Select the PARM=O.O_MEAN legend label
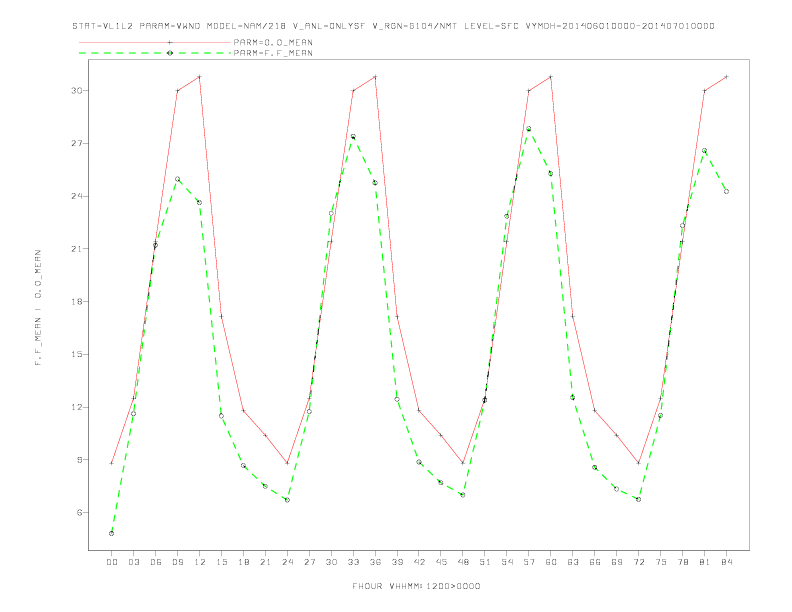This screenshot has width=792, height=612. pyautogui.click(x=273, y=42)
